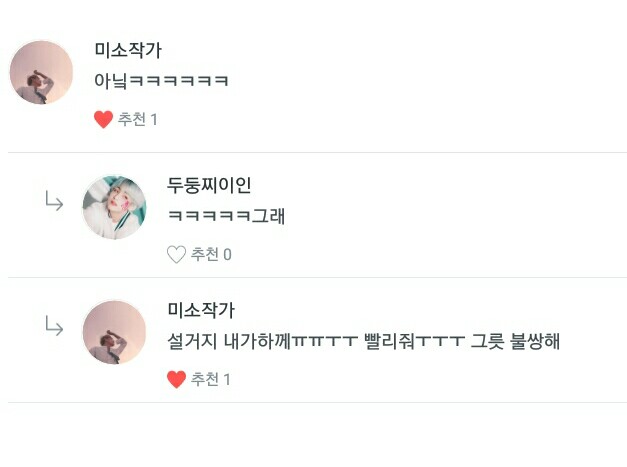Image resolution: width=627 pixels, height=467 pixels.
Task: Click the reply arrow beside 두둥찌이인's avatar
Action: click(54, 201)
